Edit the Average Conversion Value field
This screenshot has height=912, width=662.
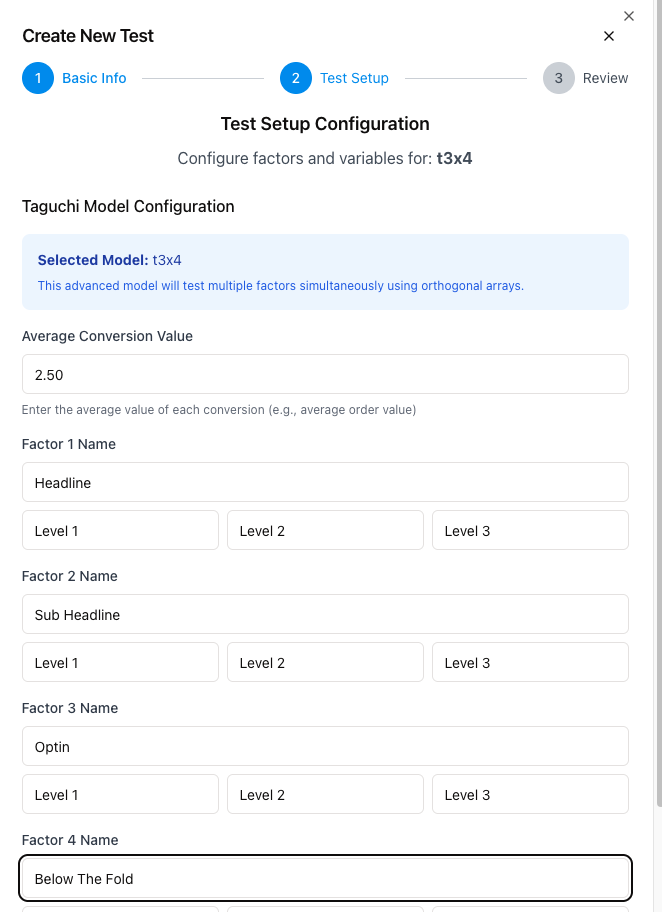(325, 374)
